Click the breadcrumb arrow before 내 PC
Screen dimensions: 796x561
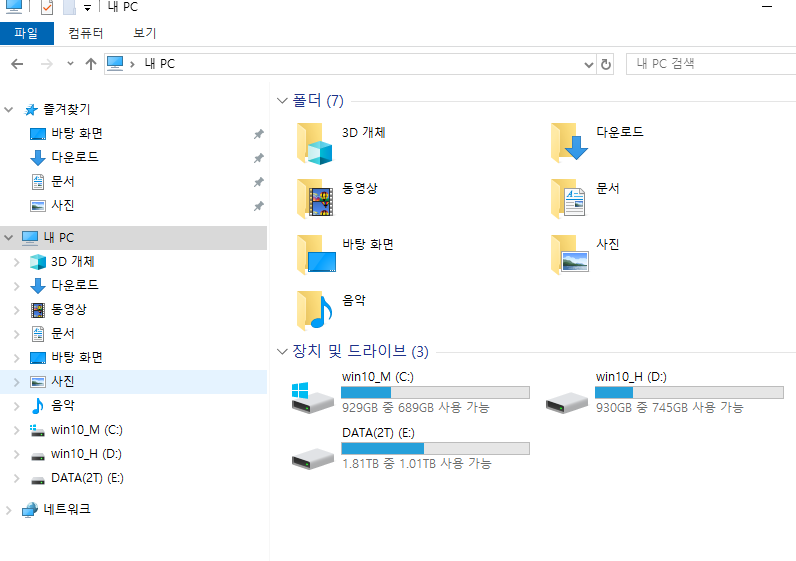(132, 64)
